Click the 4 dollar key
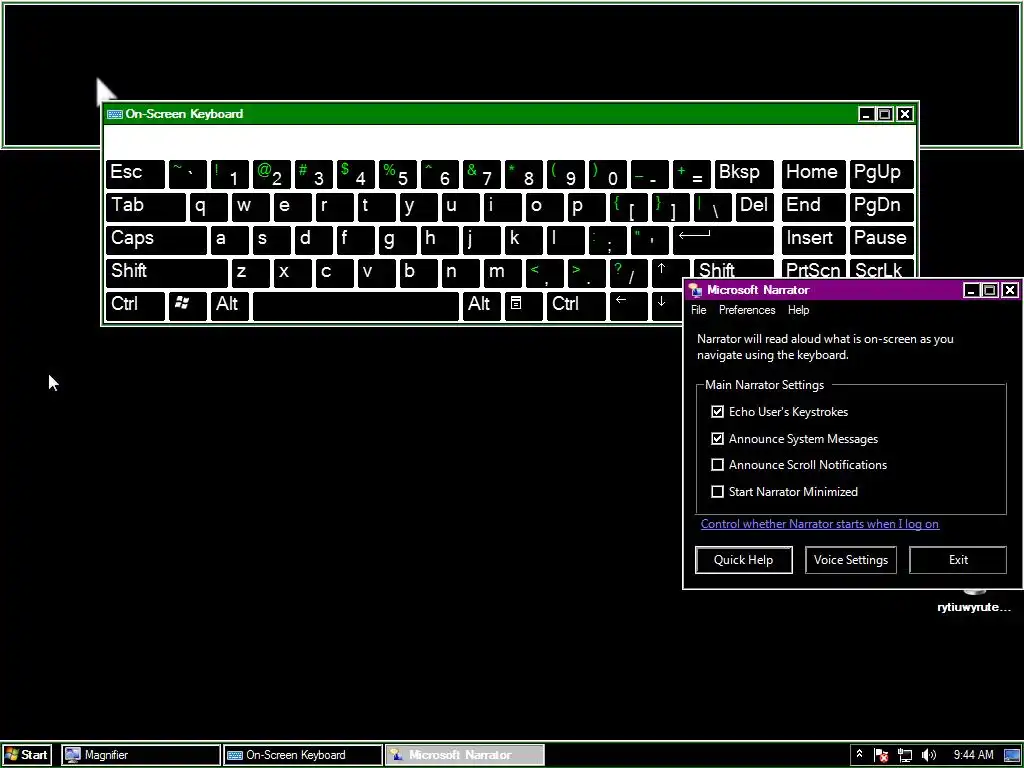 click(356, 174)
